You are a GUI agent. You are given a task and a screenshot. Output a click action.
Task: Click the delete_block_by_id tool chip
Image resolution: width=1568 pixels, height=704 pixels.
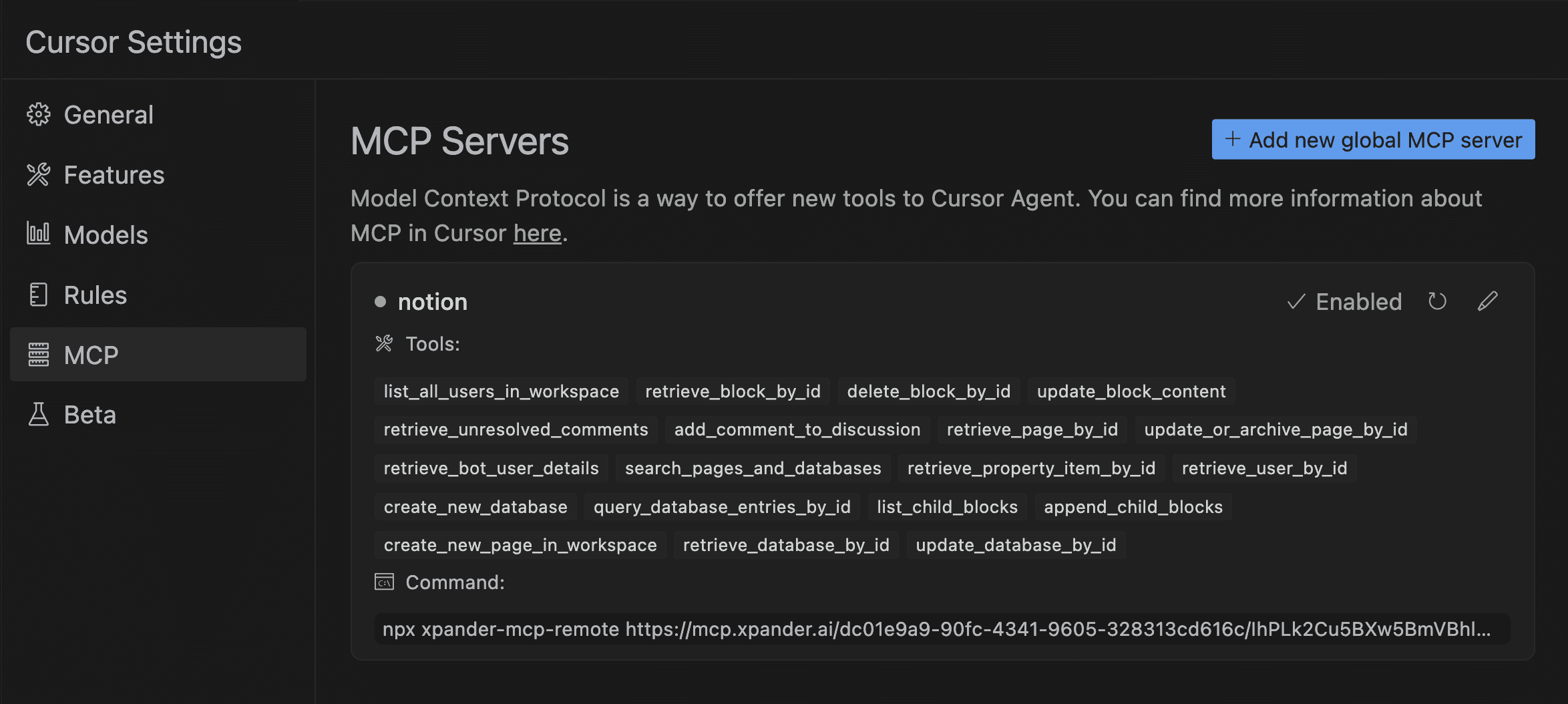click(x=929, y=391)
